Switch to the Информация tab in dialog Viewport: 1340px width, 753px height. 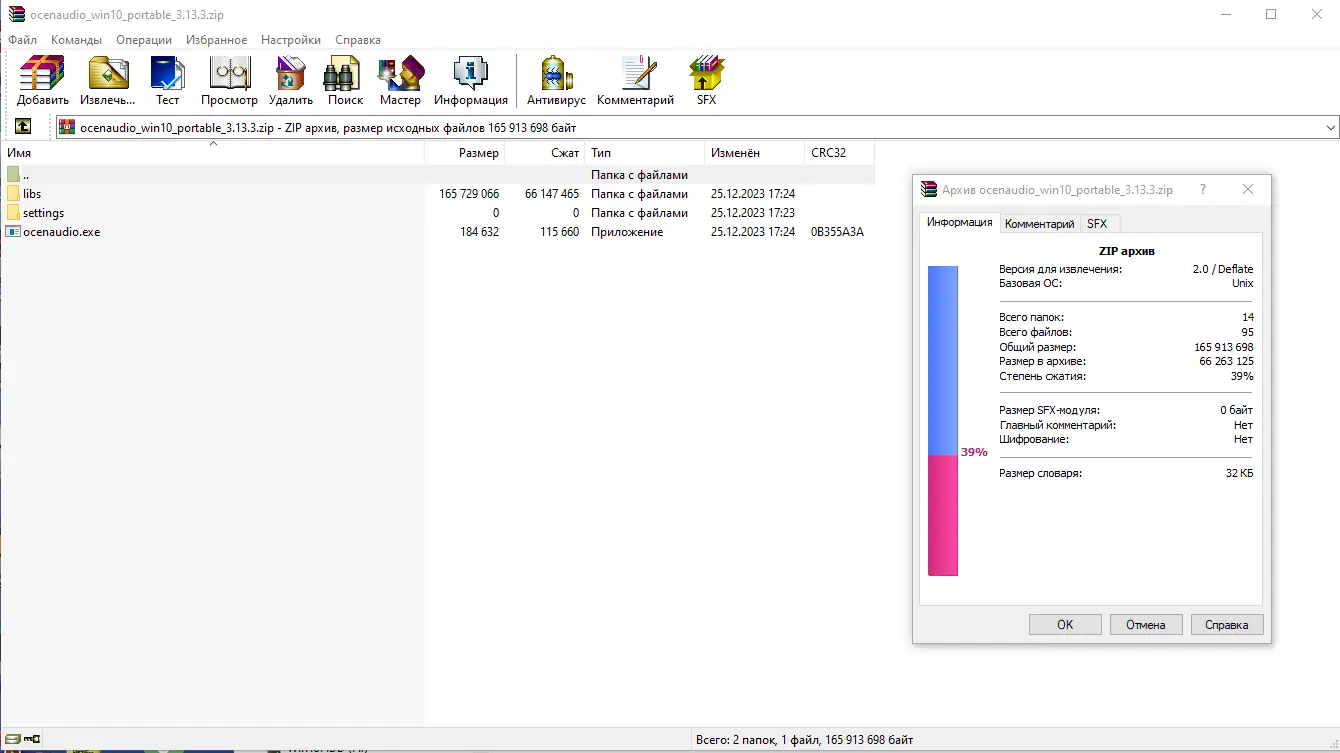tap(959, 222)
